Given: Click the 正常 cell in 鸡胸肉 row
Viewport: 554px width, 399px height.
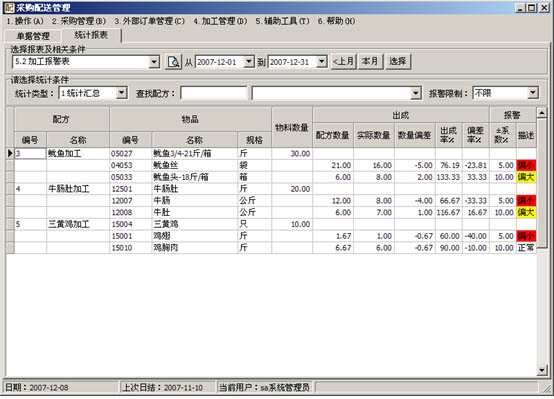Looking at the screenshot, I should tap(526, 248).
